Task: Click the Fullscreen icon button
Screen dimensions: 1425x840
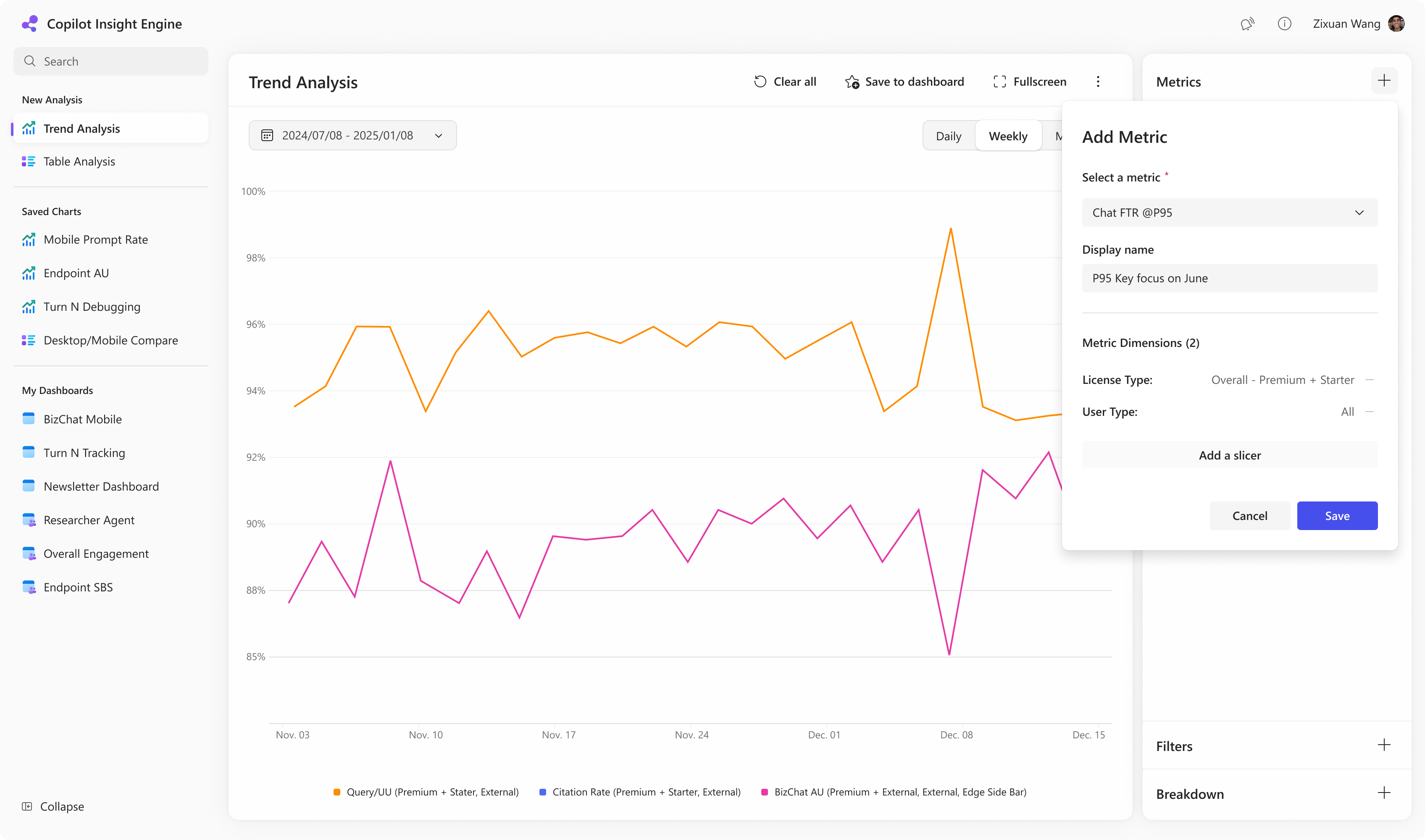Action: [1000, 81]
